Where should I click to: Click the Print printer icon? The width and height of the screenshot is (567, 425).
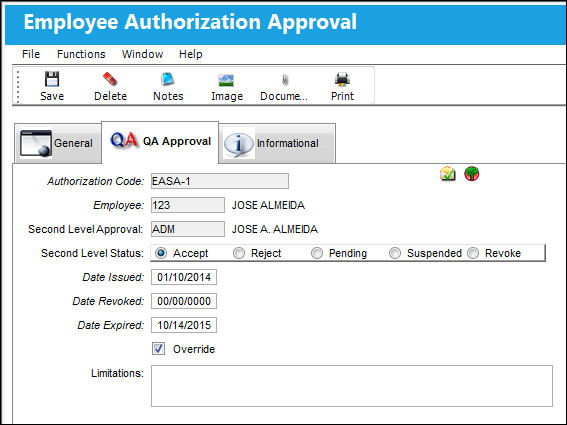342,80
